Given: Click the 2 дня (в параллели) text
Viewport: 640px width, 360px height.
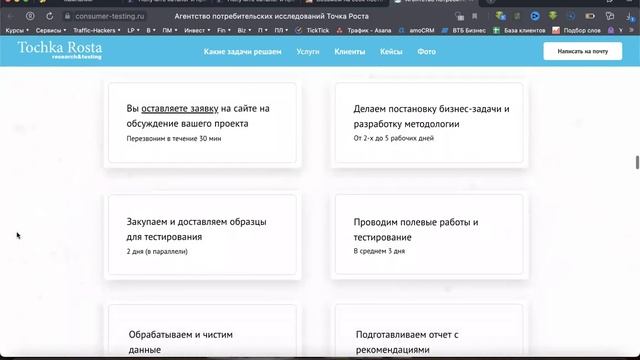Looking at the screenshot, I should point(157,251).
